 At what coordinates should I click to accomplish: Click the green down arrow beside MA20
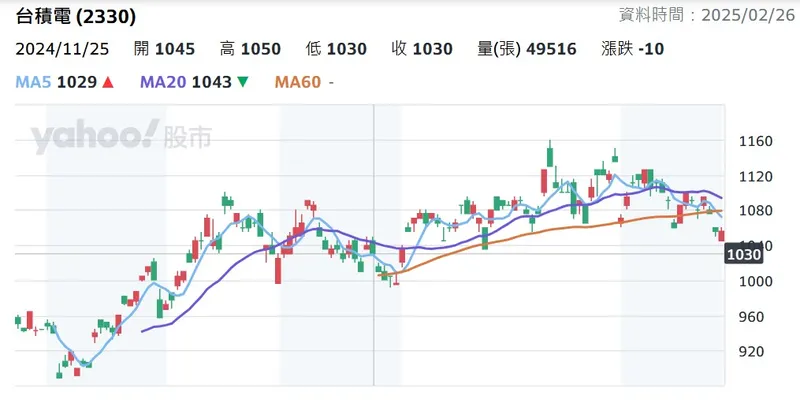click(x=242, y=82)
